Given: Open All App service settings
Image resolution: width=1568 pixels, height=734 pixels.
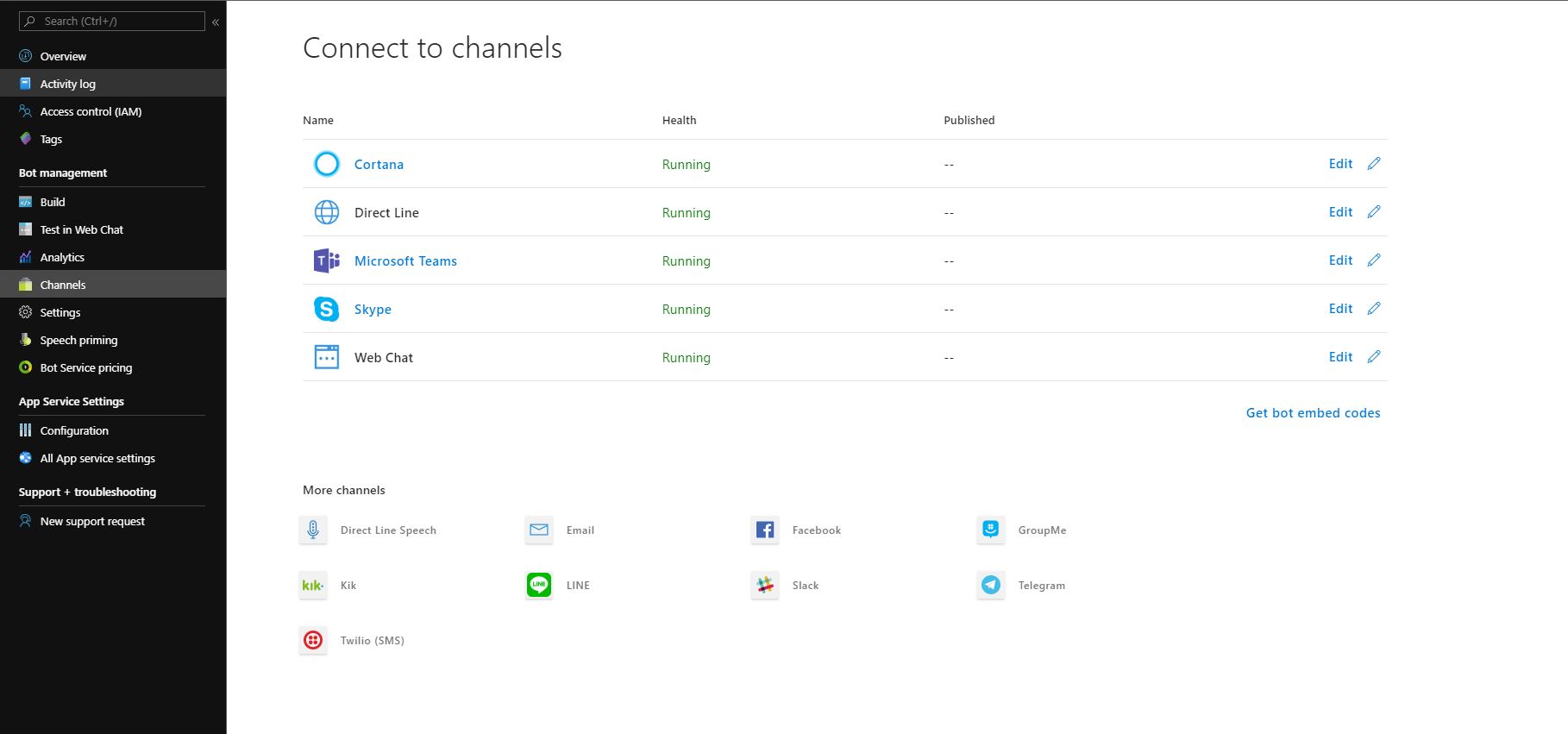Looking at the screenshot, I should (x=113, y=458).
